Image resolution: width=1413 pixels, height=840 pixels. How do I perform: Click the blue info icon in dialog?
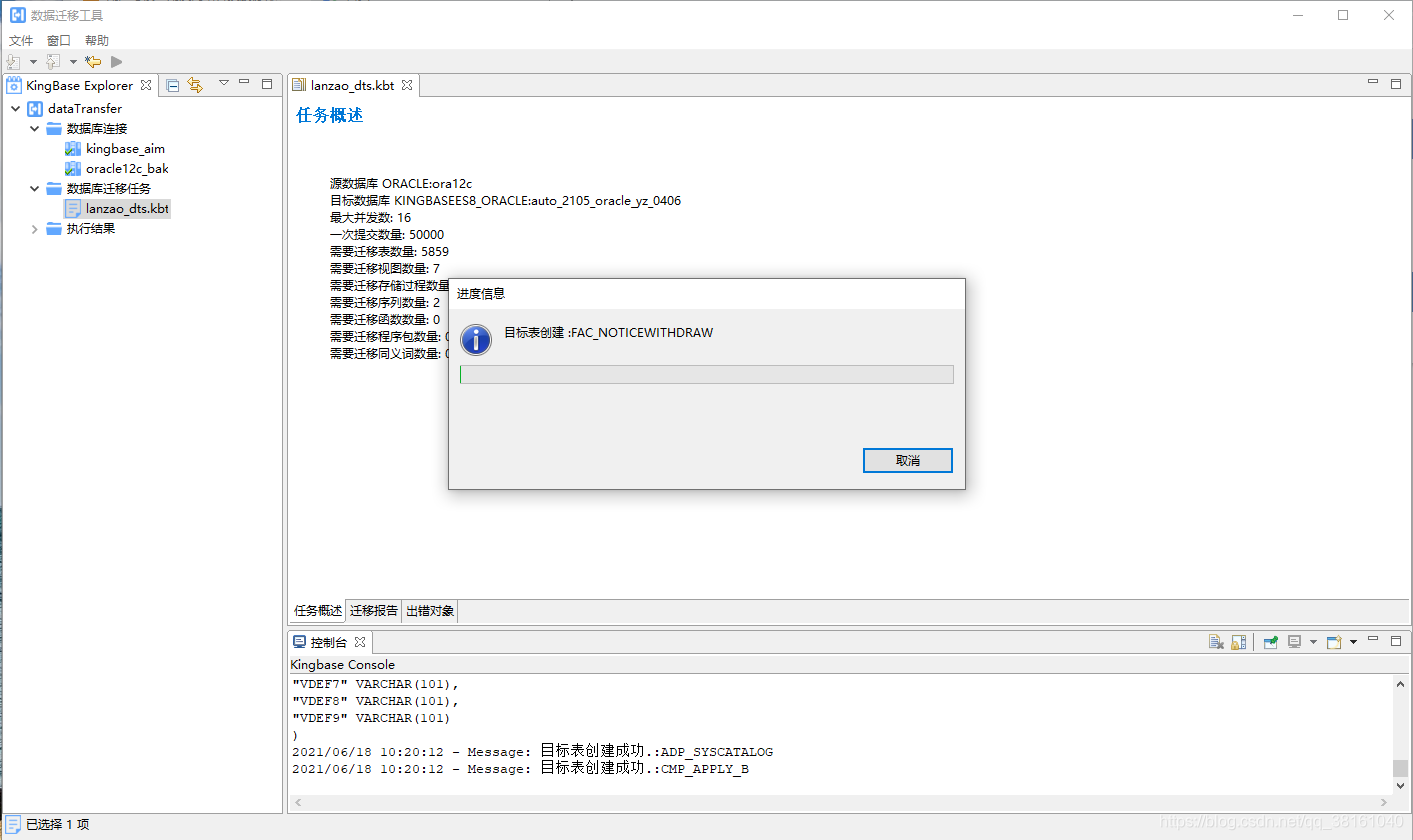[476, 340]
